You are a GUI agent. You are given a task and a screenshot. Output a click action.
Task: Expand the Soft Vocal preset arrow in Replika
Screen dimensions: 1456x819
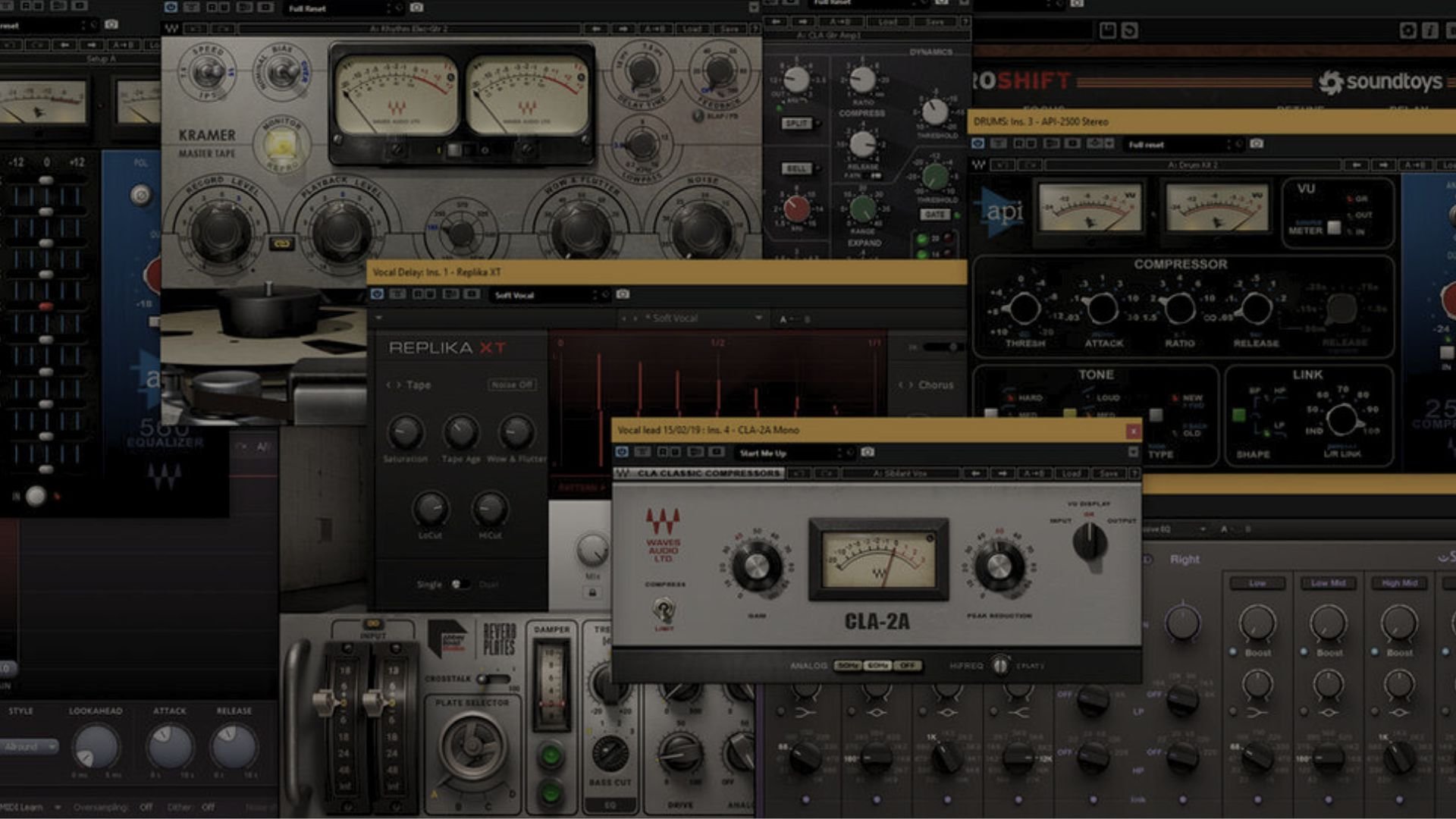758,318
